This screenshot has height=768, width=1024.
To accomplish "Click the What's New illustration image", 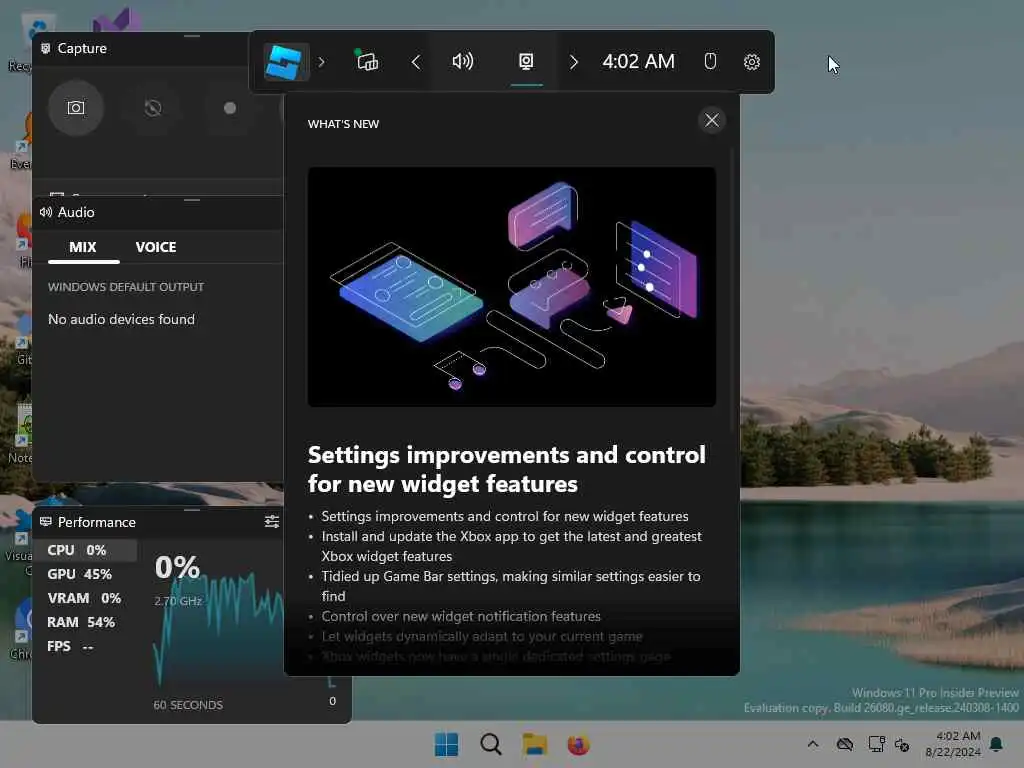I will [511, 287].
